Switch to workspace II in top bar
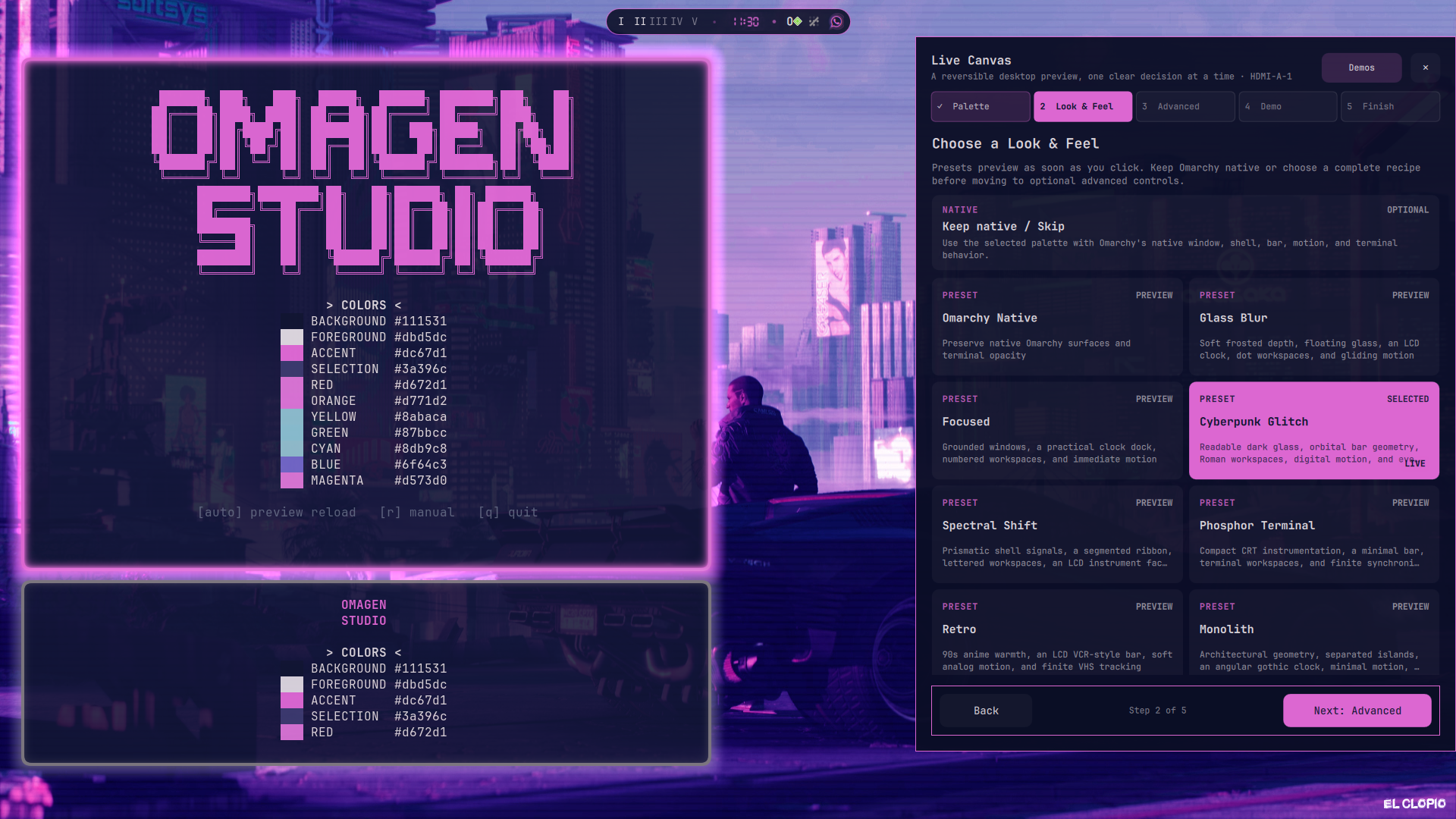 pos(640,21)
